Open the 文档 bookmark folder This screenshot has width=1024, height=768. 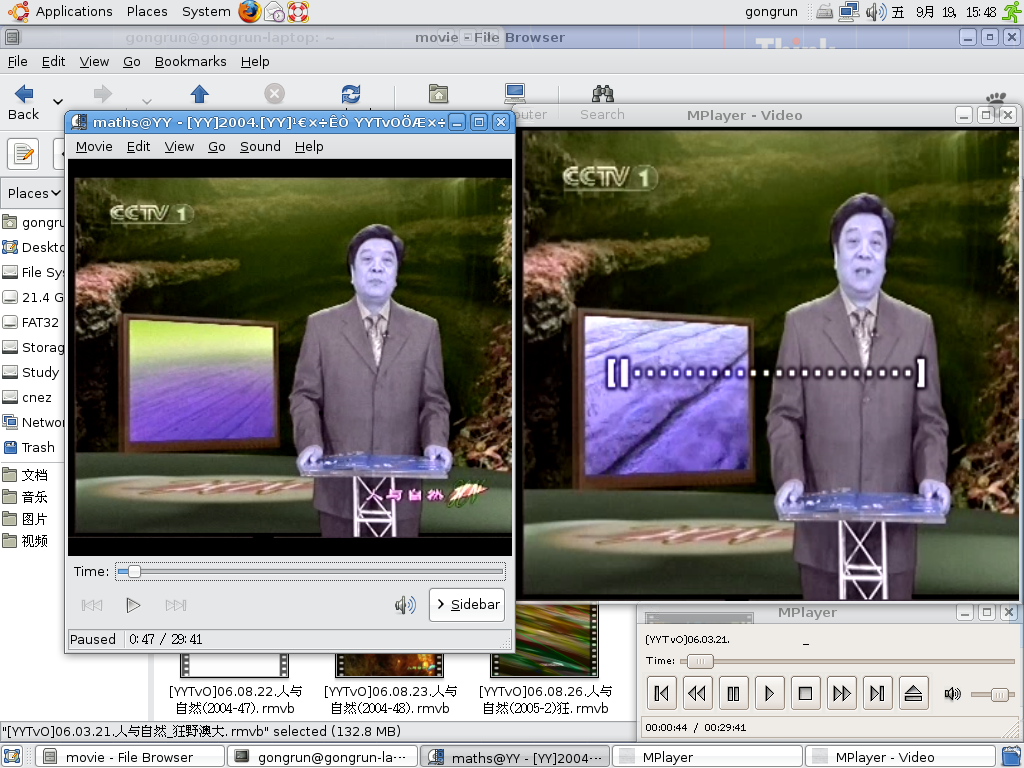pos(34,475)
